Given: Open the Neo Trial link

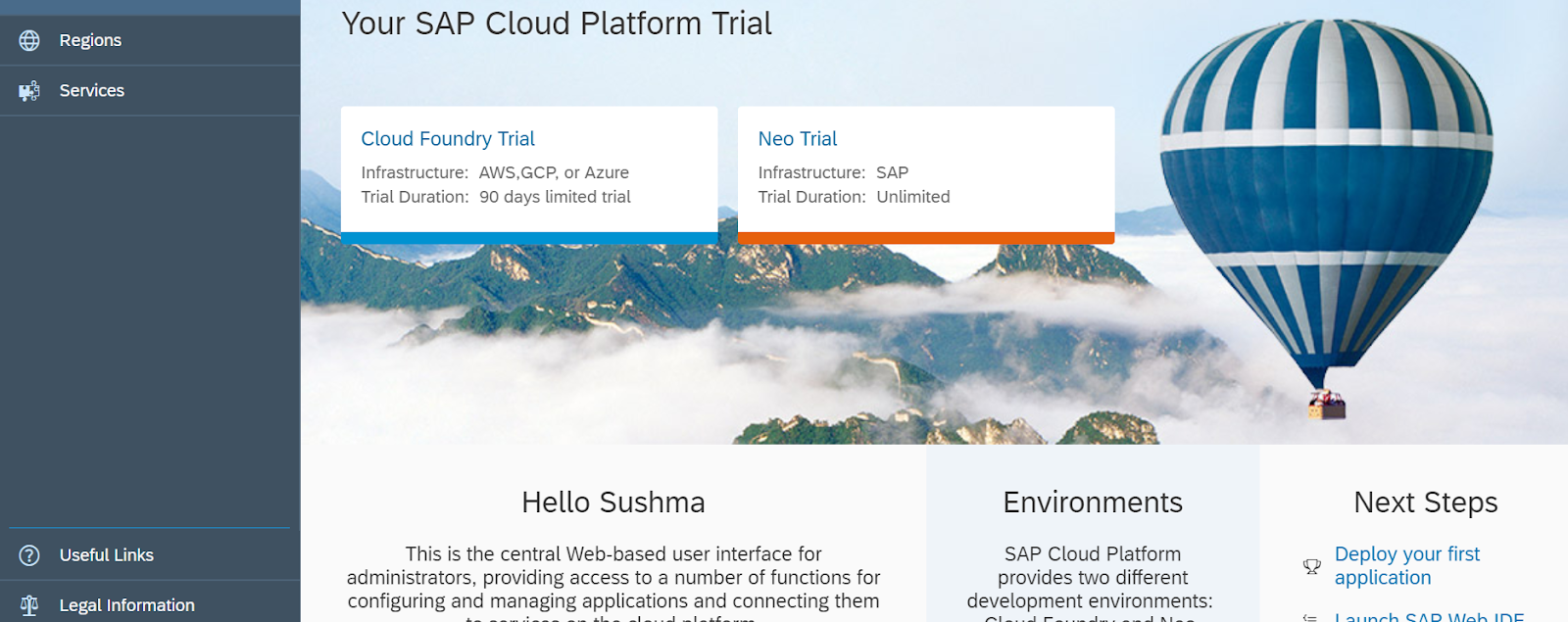Looking at the screenshot, I should click(798, 139).
